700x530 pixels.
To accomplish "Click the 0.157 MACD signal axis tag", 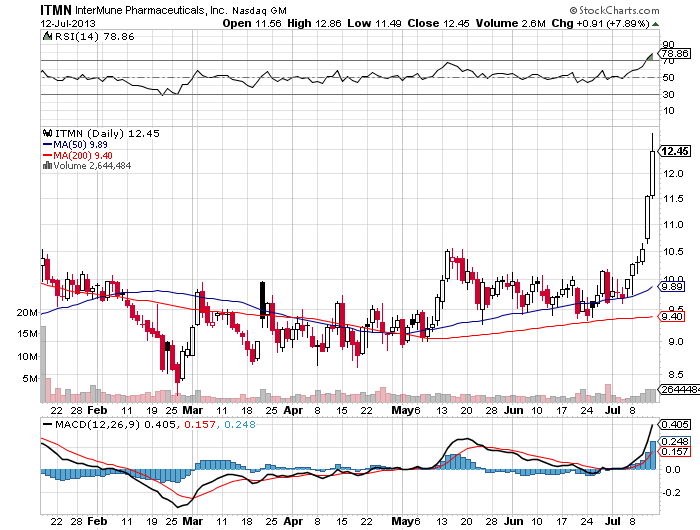I will coord(675,452).
